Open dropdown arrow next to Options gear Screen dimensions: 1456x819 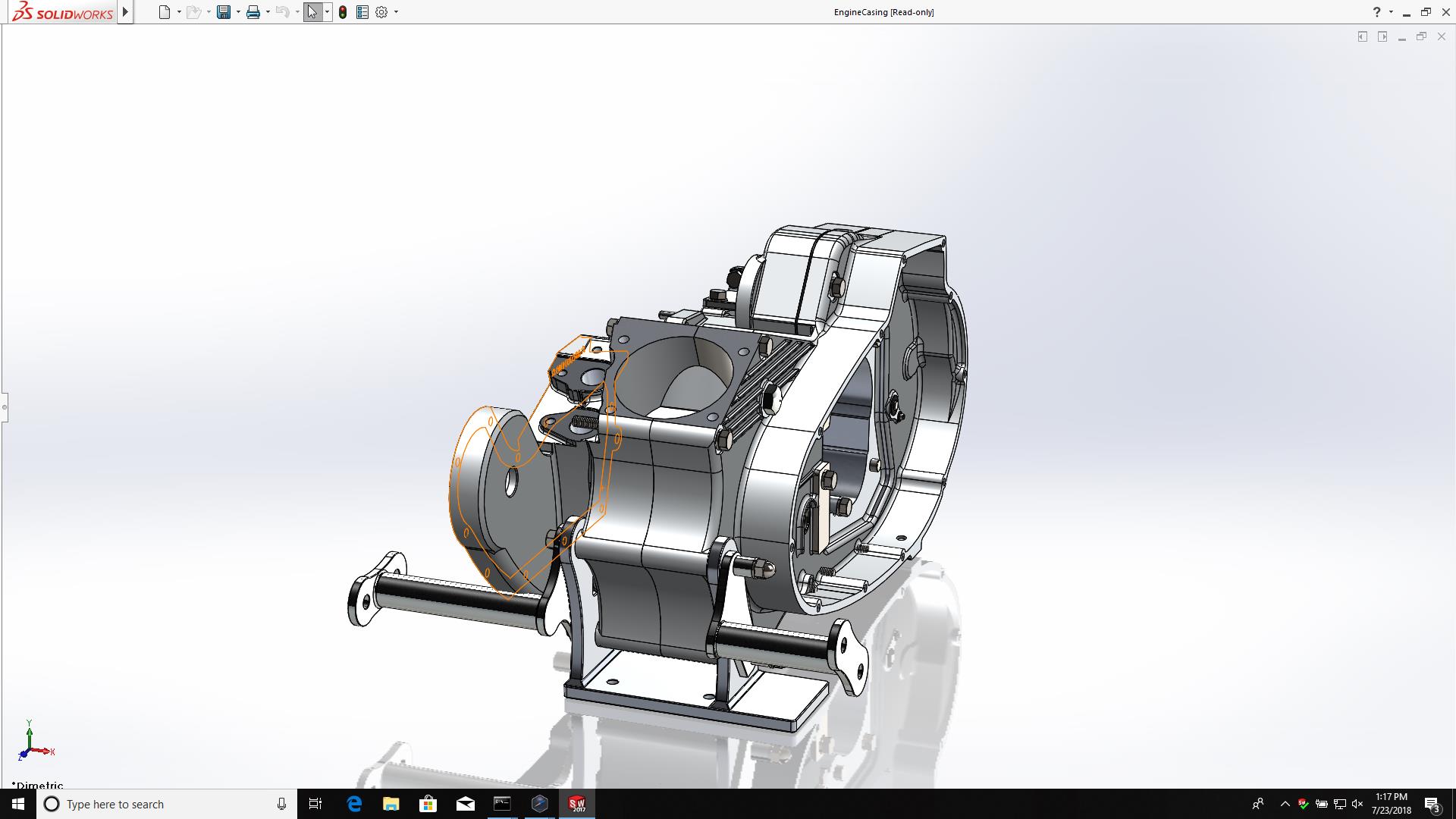pyautogui.click(x=396, y=12)
